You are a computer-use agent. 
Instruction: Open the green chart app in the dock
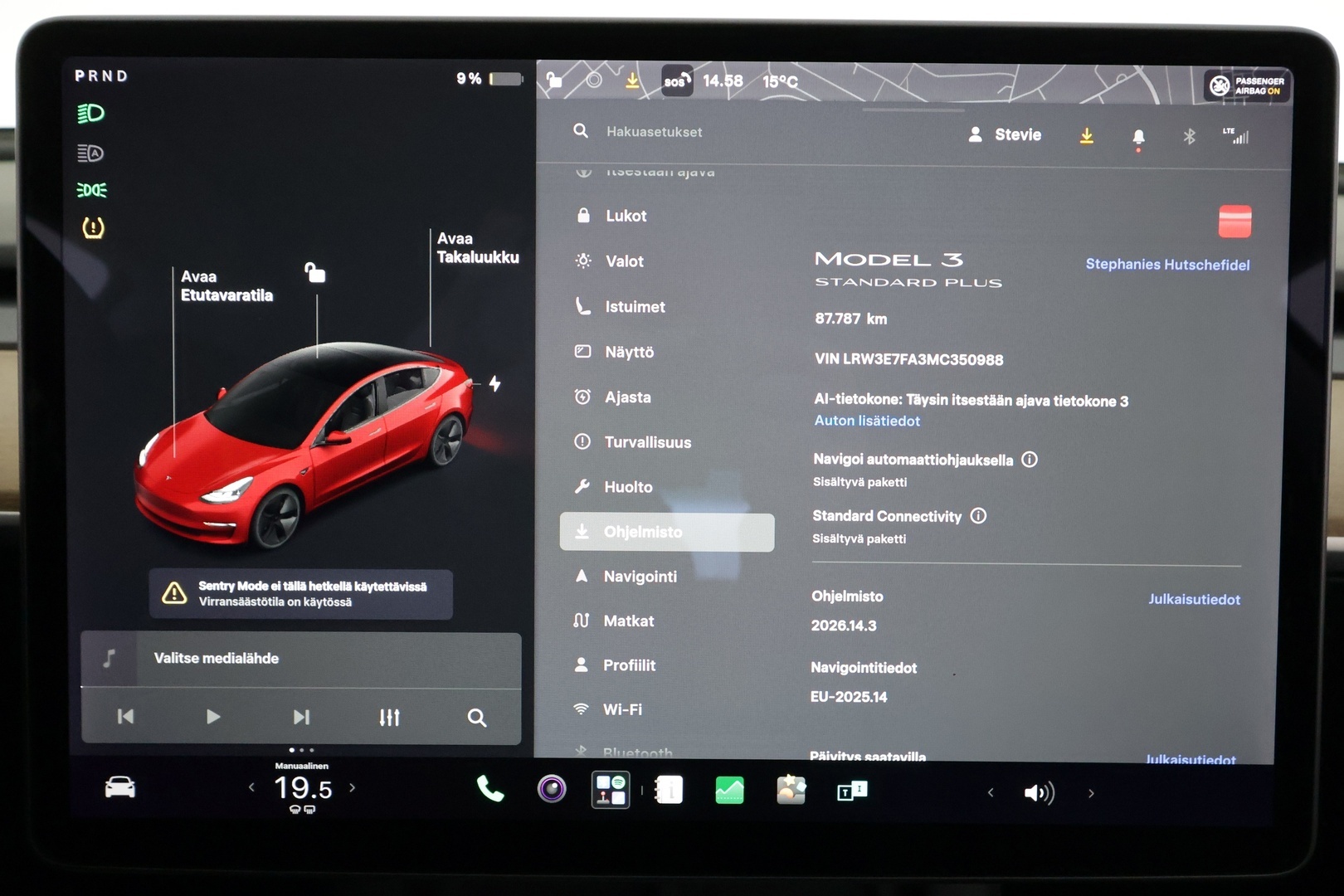pos(730,791)
